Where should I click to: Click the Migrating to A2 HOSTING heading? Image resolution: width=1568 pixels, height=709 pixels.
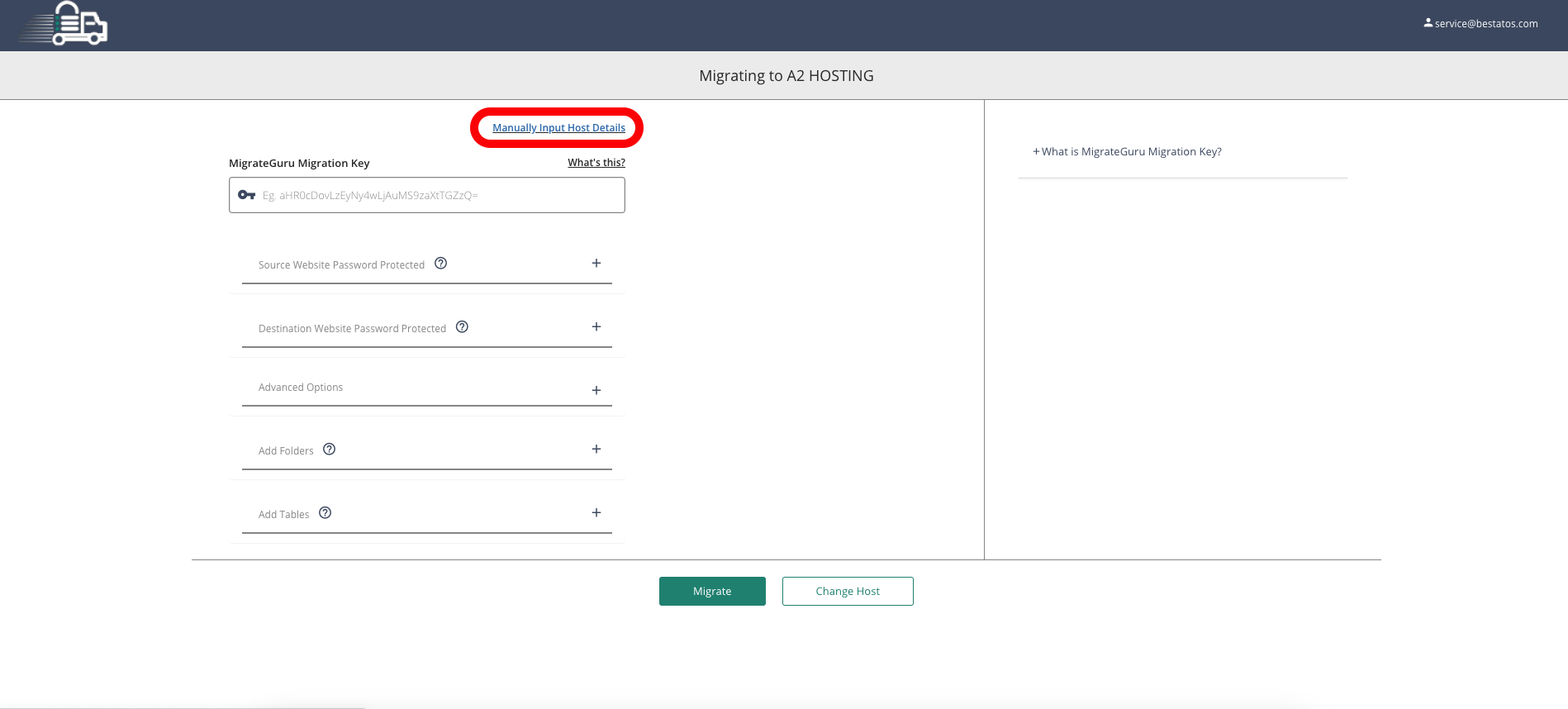[x=786, y=76]
